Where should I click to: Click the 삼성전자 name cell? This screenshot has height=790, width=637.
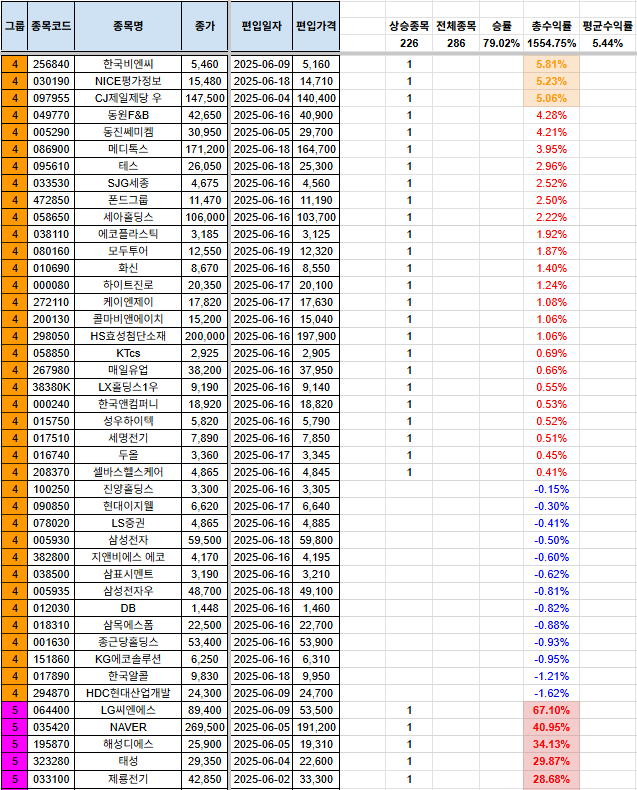click(x=128, y=540)
